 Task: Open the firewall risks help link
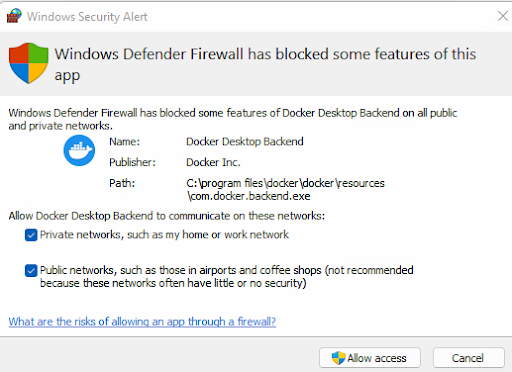point(142,321)
